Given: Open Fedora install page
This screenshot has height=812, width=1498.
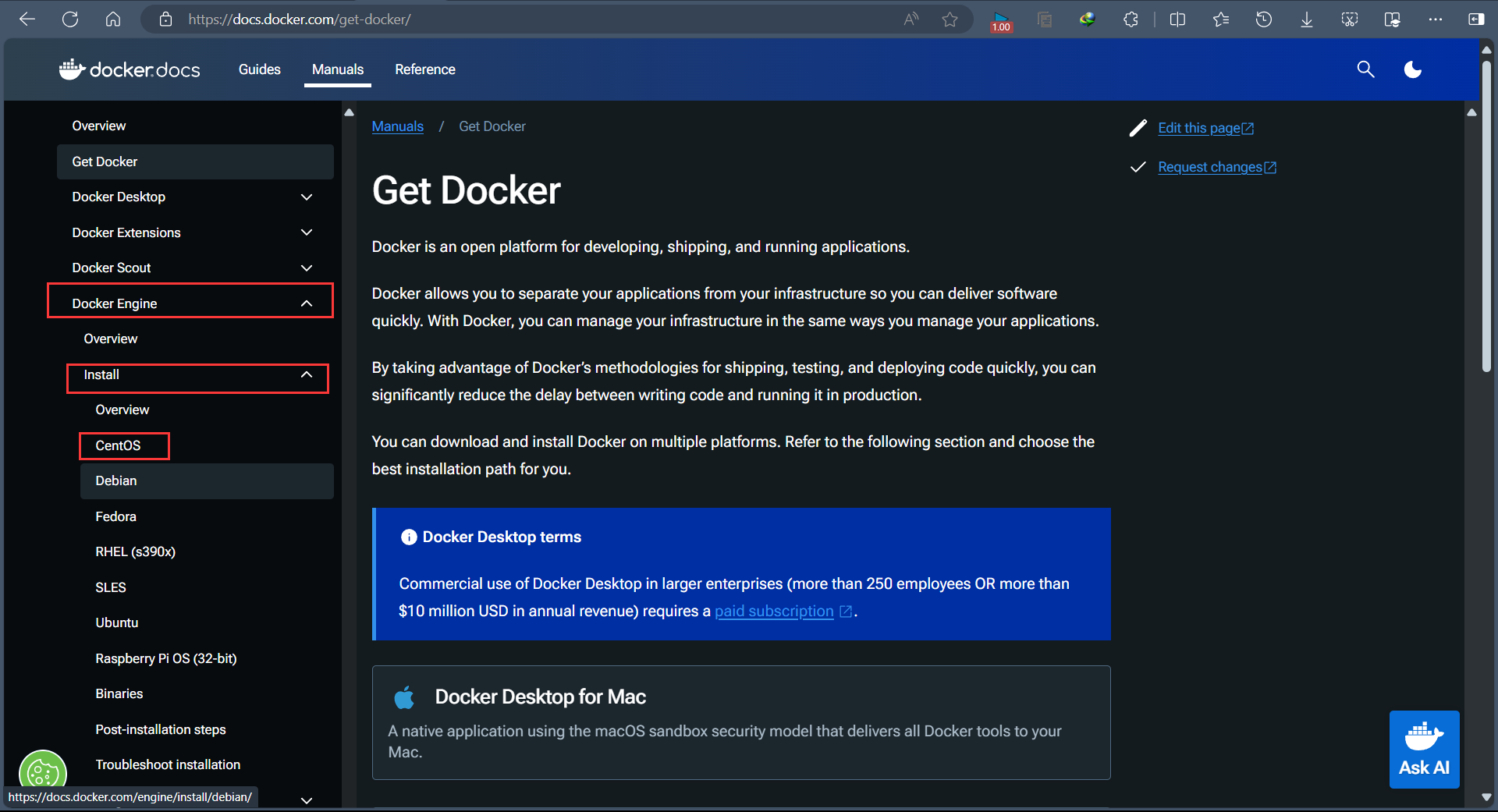Looking at the screenshot, I should 115,516.
